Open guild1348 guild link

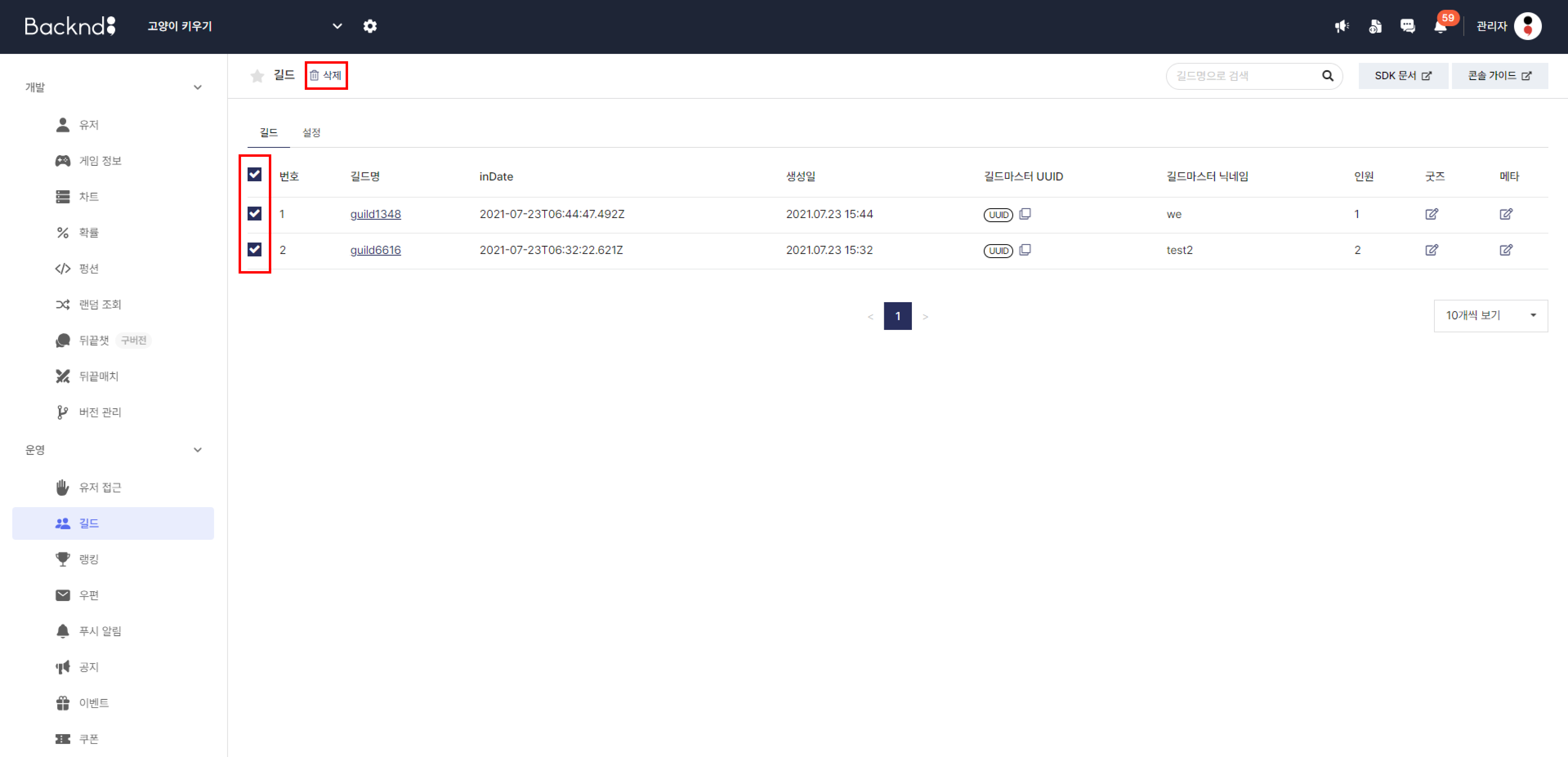(376, 214)
